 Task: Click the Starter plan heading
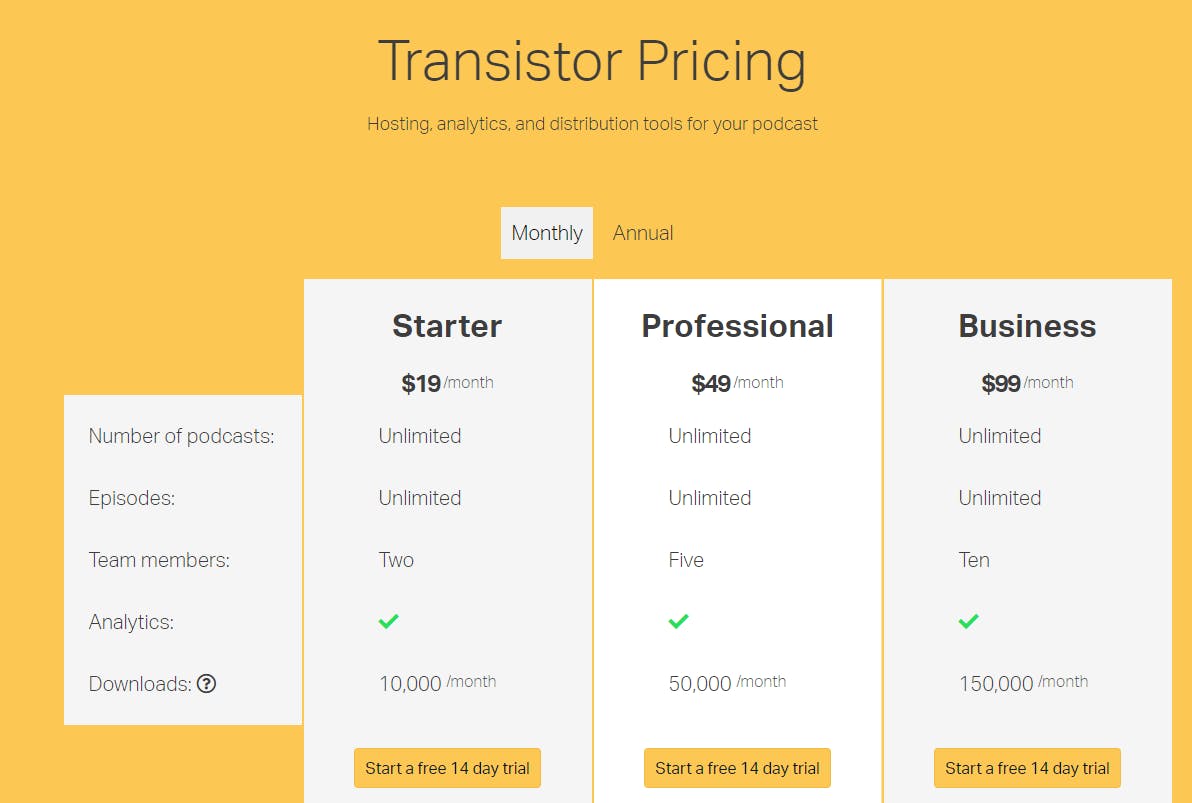(x=447, y=326)
